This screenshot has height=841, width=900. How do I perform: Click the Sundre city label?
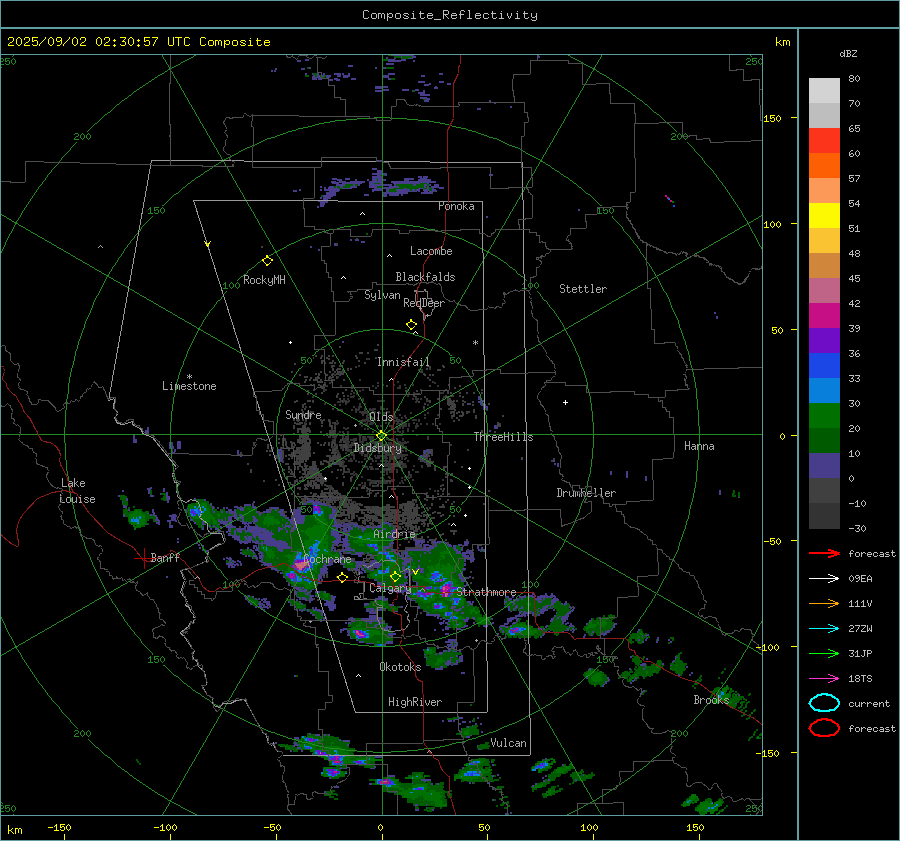coord(303,415)
